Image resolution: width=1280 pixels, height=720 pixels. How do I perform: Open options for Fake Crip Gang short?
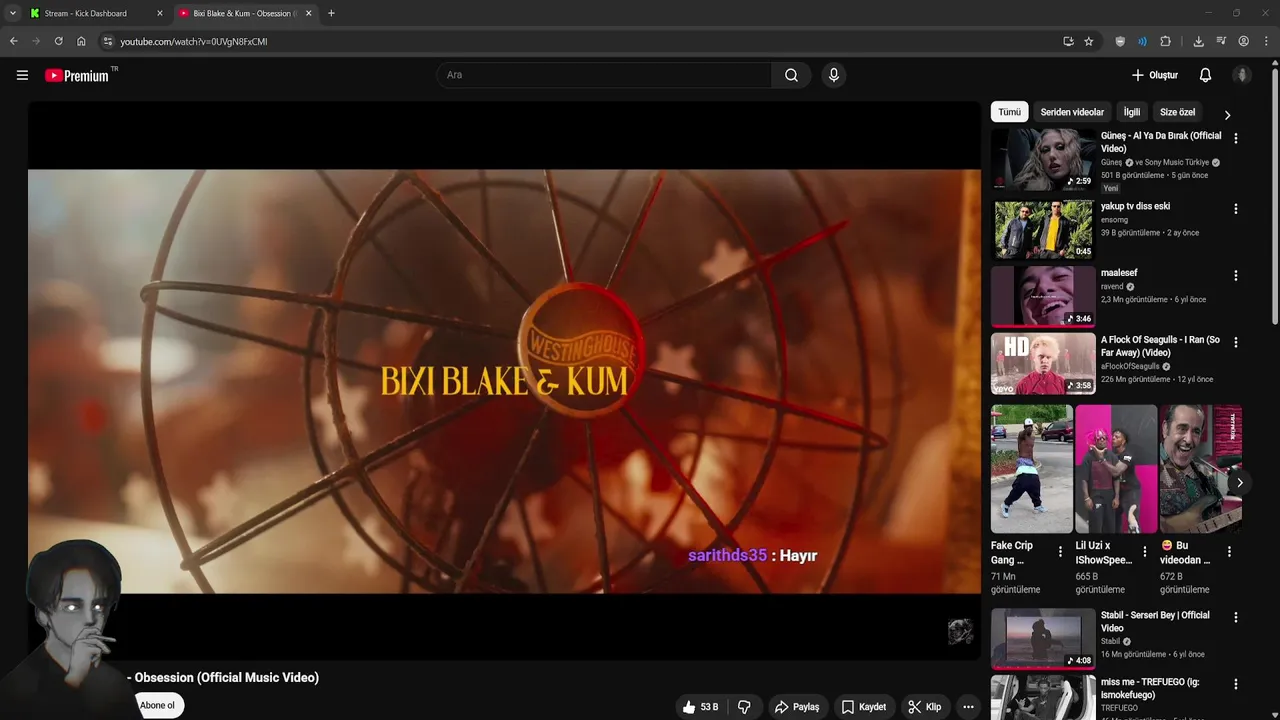[x=1060, y=551]
